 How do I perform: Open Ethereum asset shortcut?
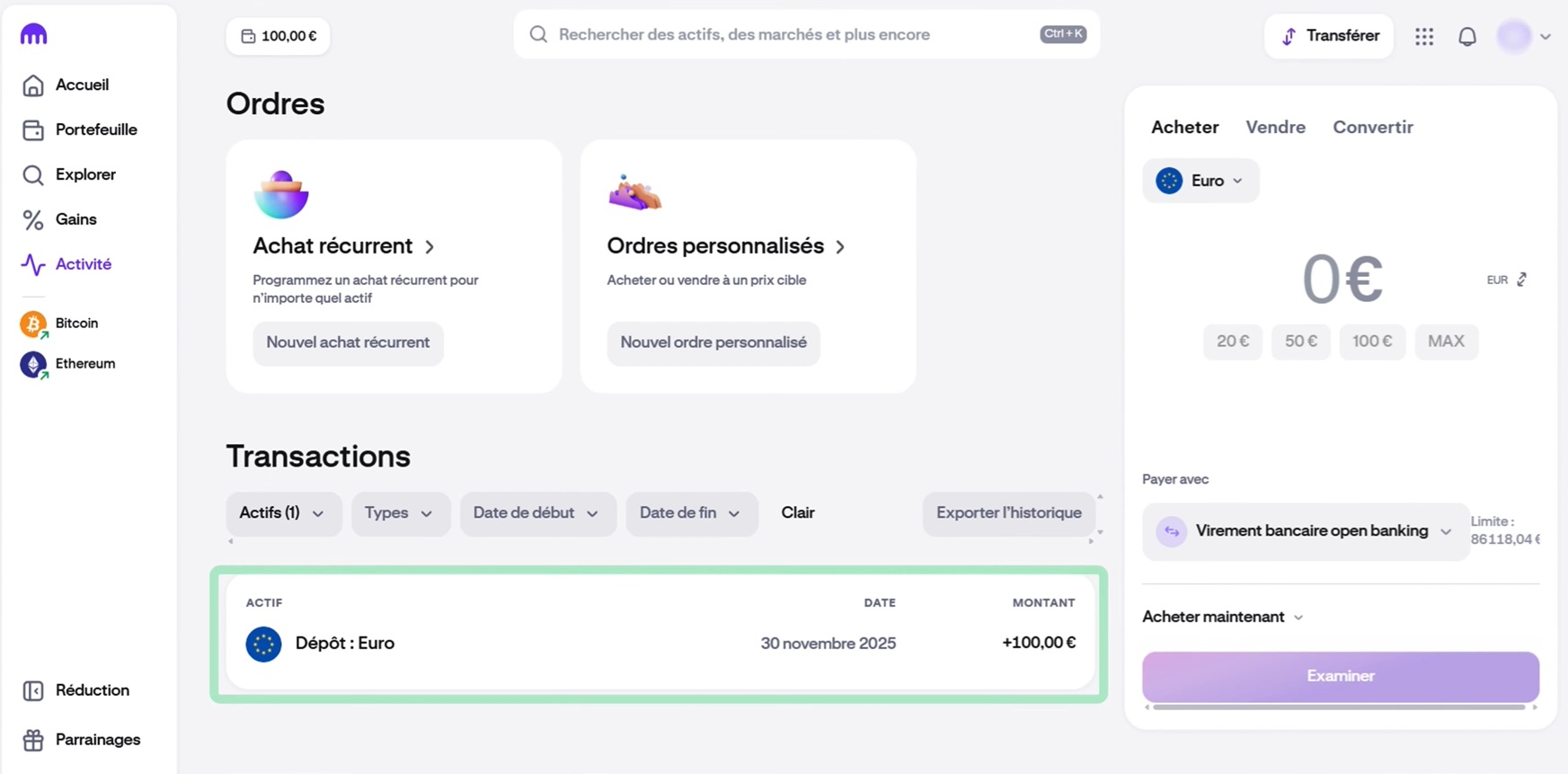click(68, 364)
